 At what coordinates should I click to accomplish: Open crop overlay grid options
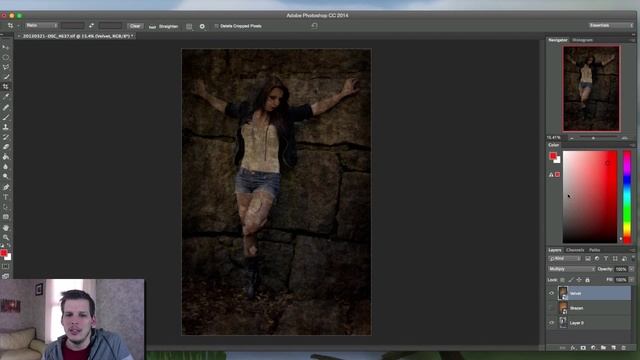pos(189,26)
